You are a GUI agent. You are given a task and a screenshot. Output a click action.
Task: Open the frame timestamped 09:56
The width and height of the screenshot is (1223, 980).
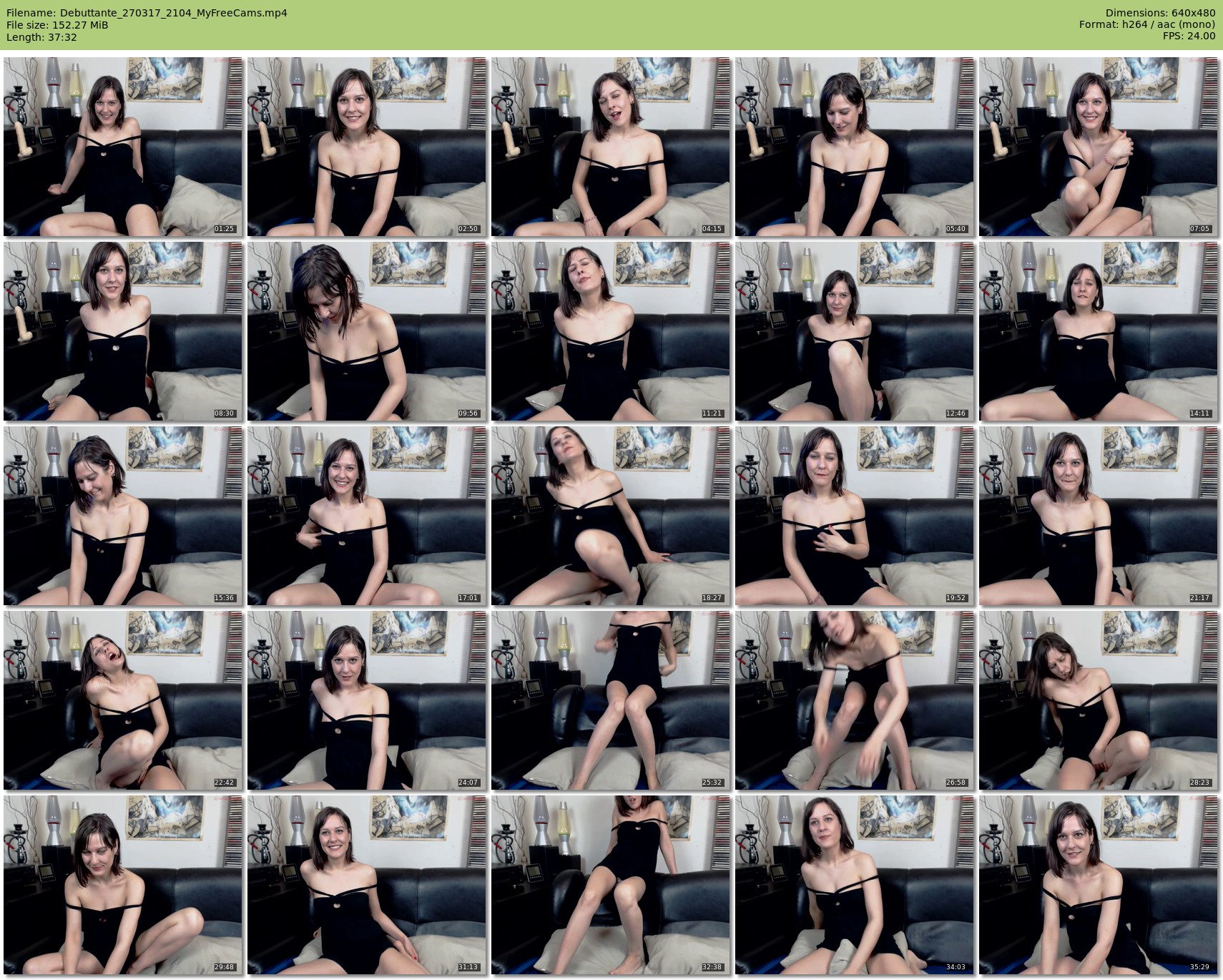tap(367, 331)
